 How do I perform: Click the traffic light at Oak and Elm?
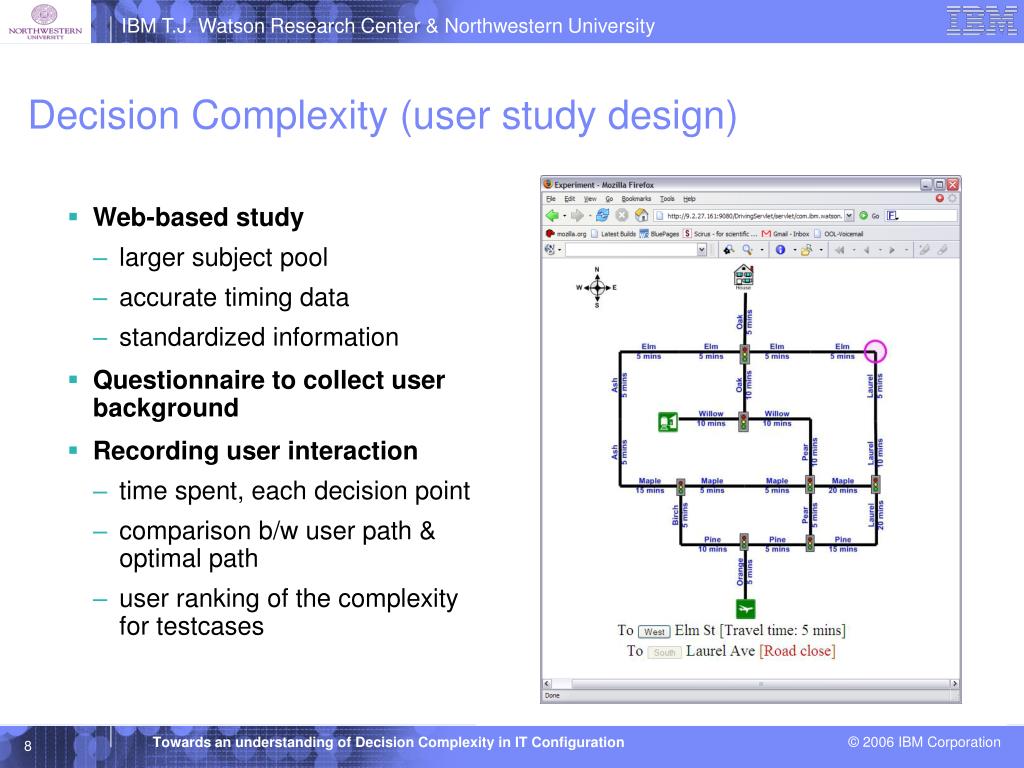point(744,354)
